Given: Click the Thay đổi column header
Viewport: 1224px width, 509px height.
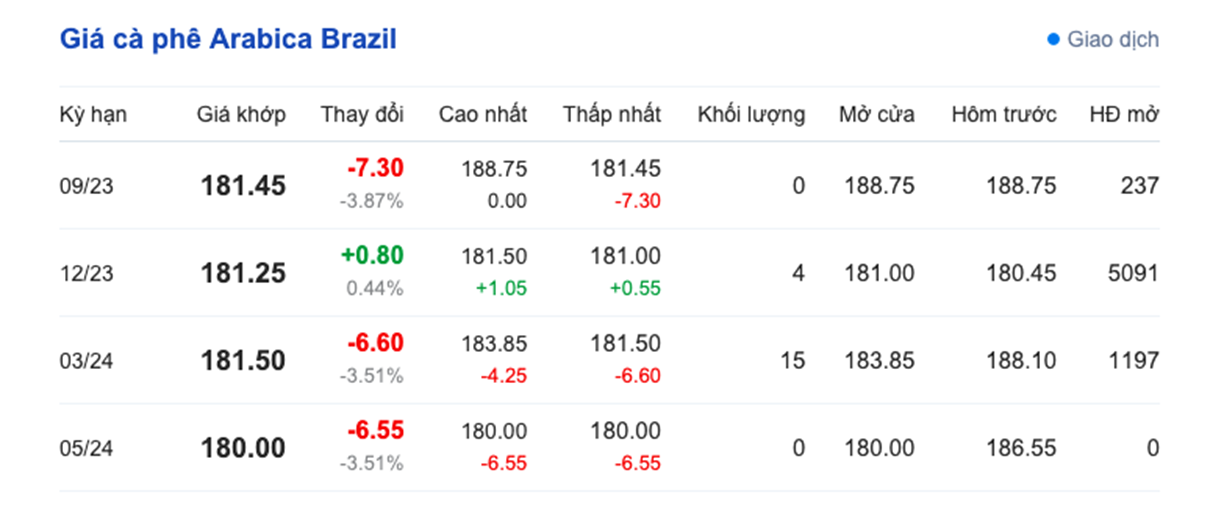Looking at the screenshot, I should point(362,114).
